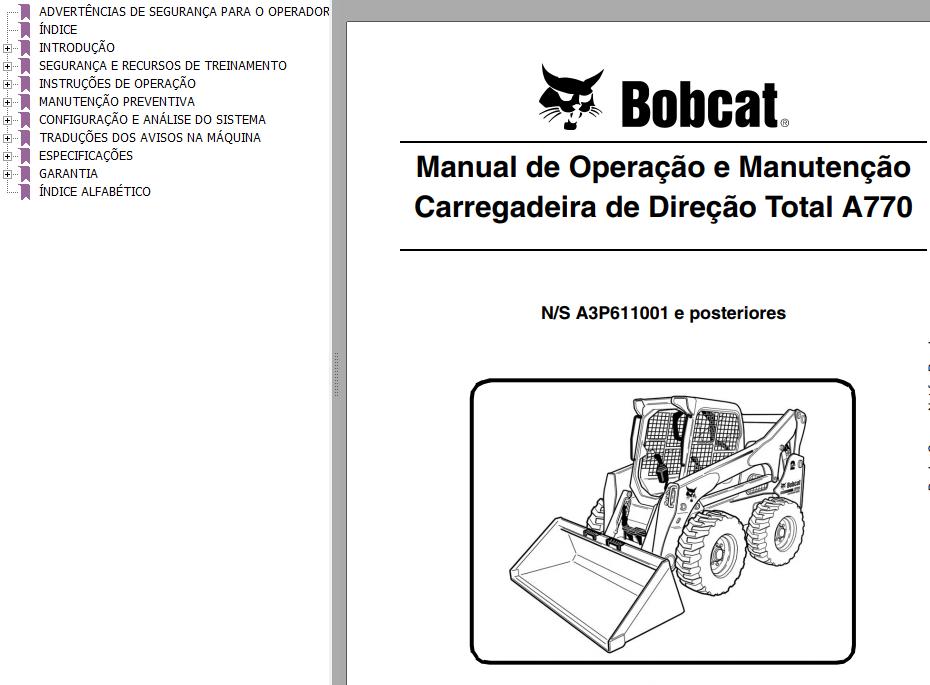This screenshot has width=930, height=685.
Task: Jump to the GARANTIA section
Action: pos(68,174)
